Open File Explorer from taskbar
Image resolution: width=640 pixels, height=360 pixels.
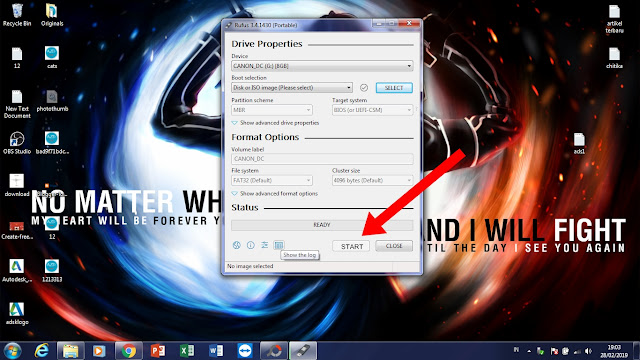click(x=71, y=351)
